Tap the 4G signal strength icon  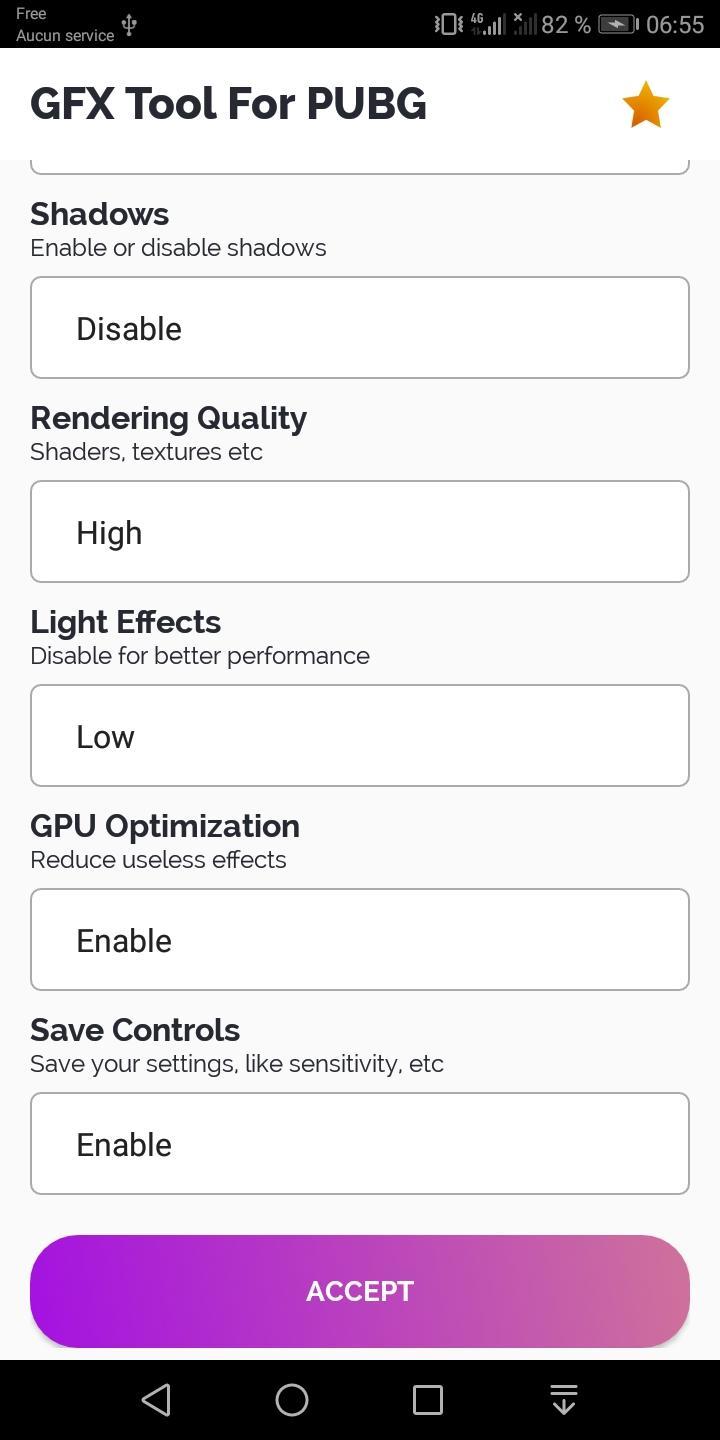(x=487, y=24)
